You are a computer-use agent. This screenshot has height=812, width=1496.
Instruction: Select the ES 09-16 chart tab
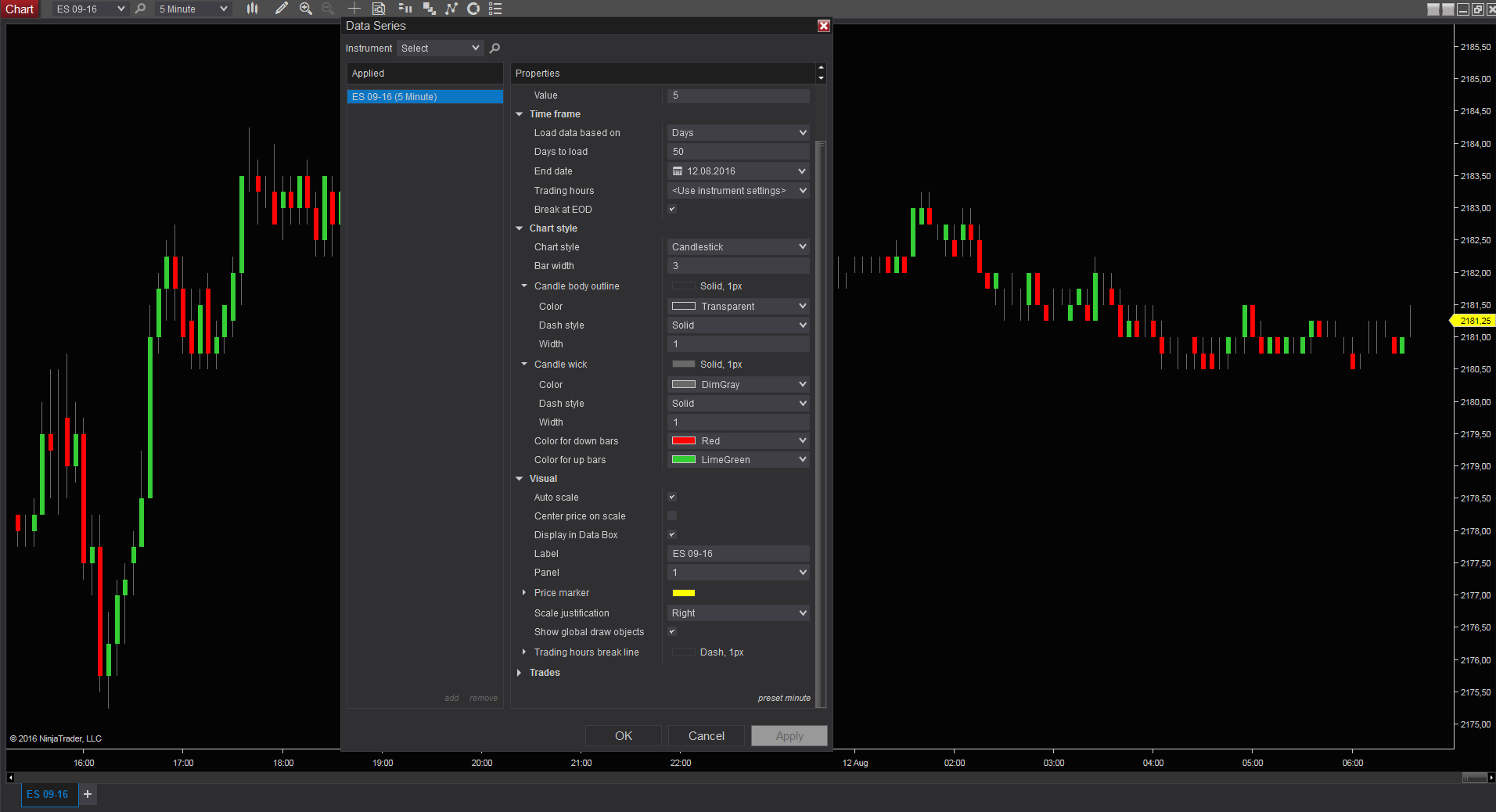[48, 794]
